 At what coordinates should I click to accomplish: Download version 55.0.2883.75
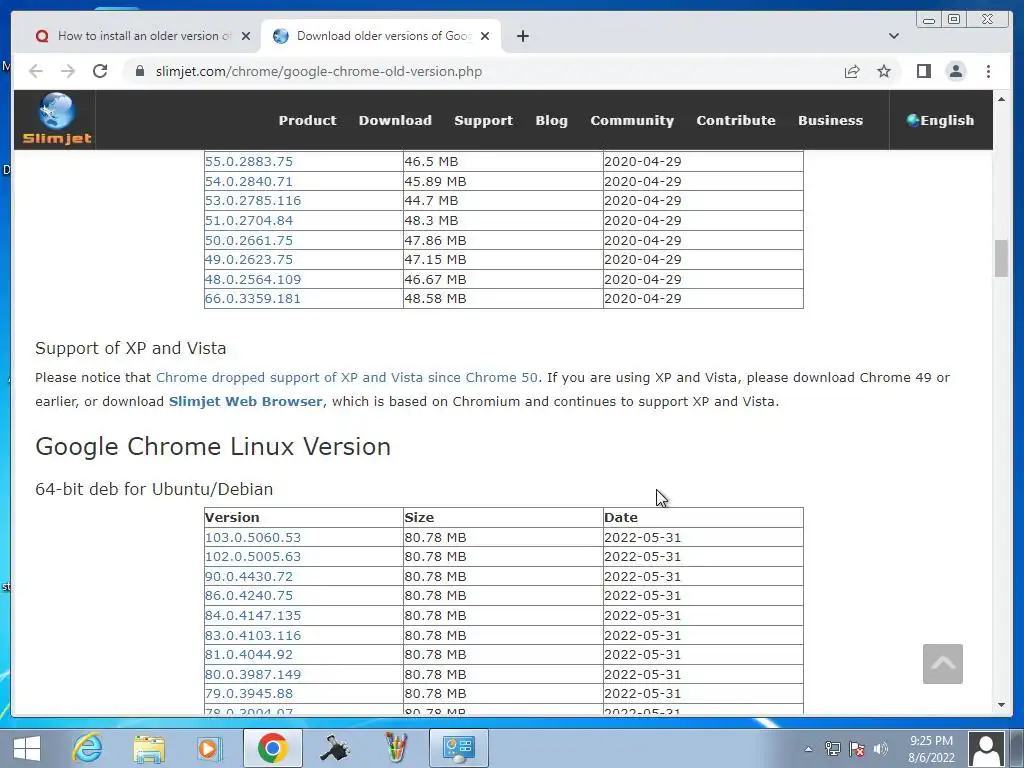click(249, 161)
